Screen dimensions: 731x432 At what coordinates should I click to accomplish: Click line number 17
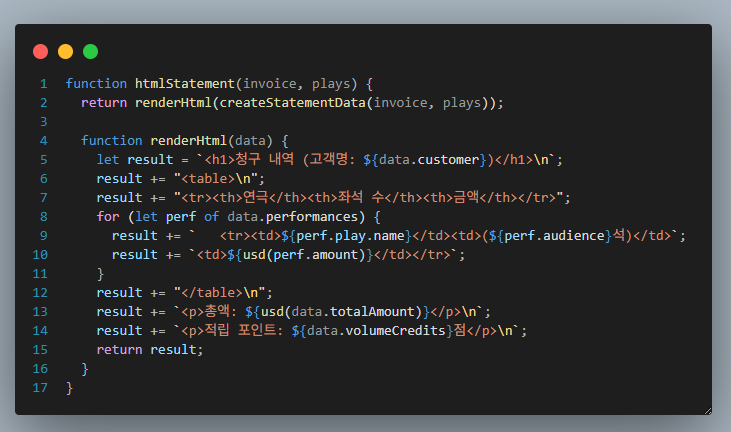click(x=40, y=388)
